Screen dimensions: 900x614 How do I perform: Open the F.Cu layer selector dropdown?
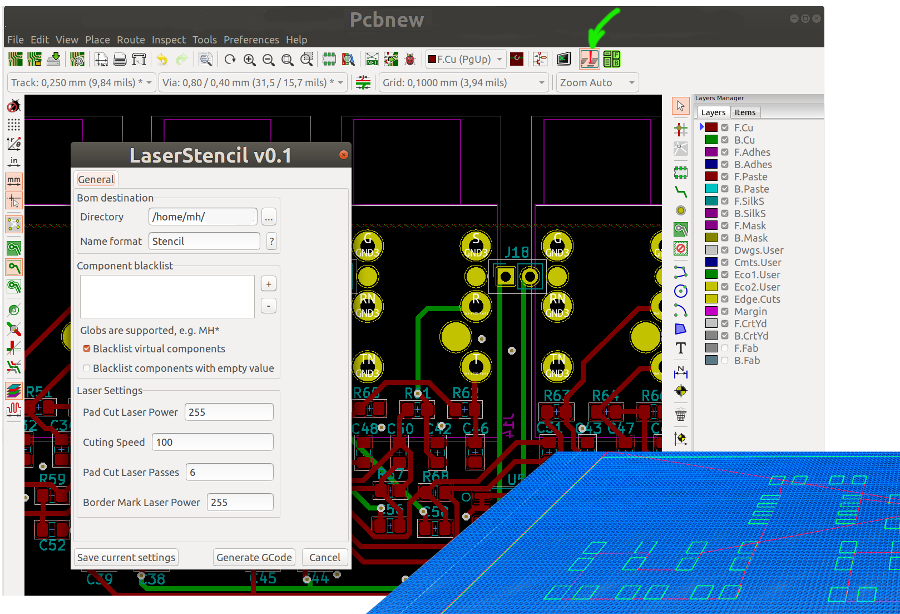[465, 59]
